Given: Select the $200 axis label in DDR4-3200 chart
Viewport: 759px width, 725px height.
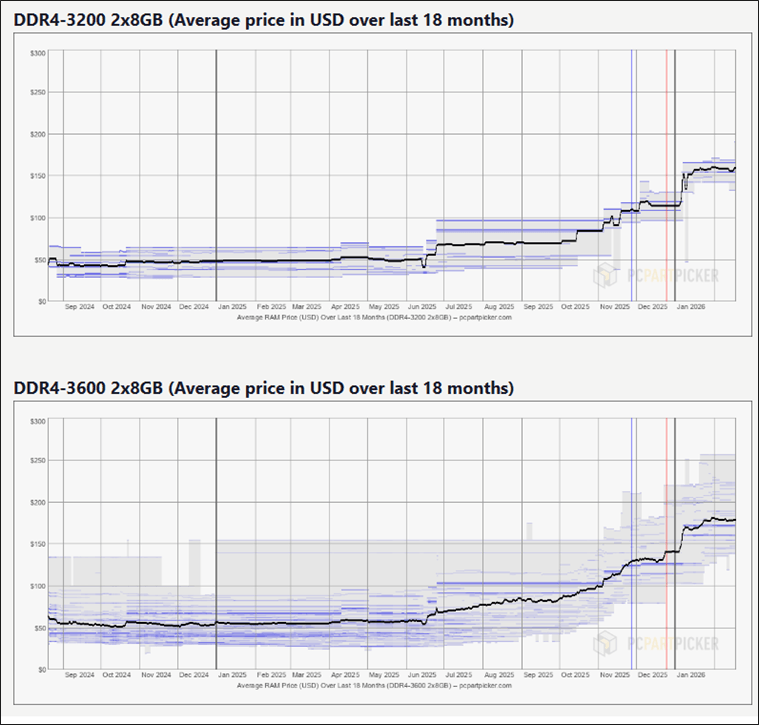Looking at the screenshot, I should pyautogui.click(x=38, y=135).
